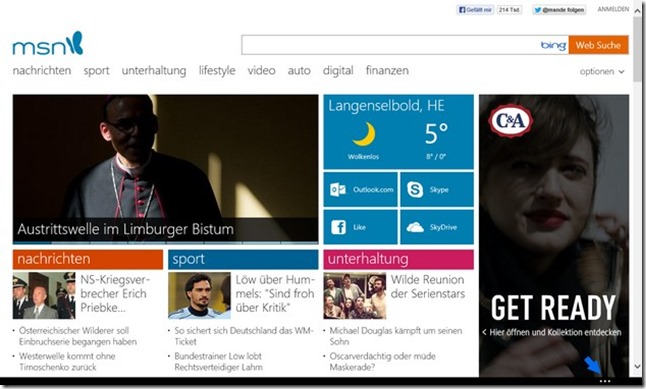This screenshot has width=646, height=389.
Task: Open 'Löw über Hummels' headline
Action: click(x=275, y=293)
